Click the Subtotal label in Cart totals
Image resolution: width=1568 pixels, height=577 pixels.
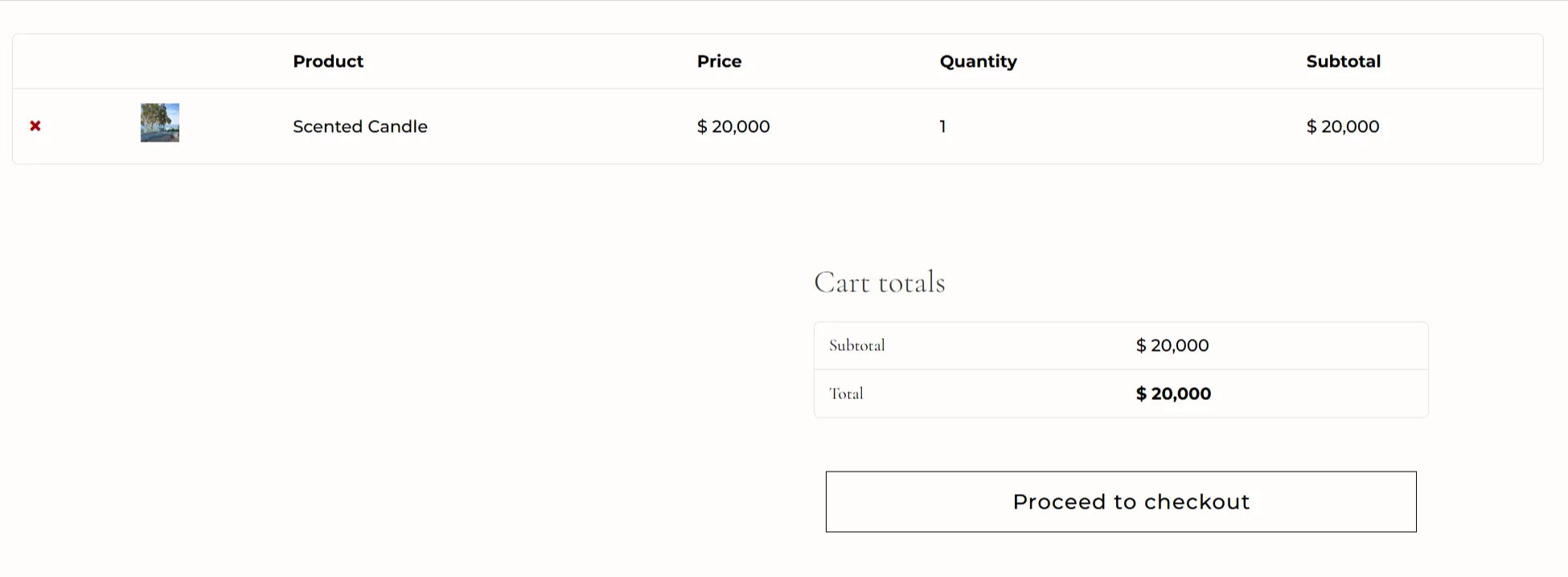(857, 346)
